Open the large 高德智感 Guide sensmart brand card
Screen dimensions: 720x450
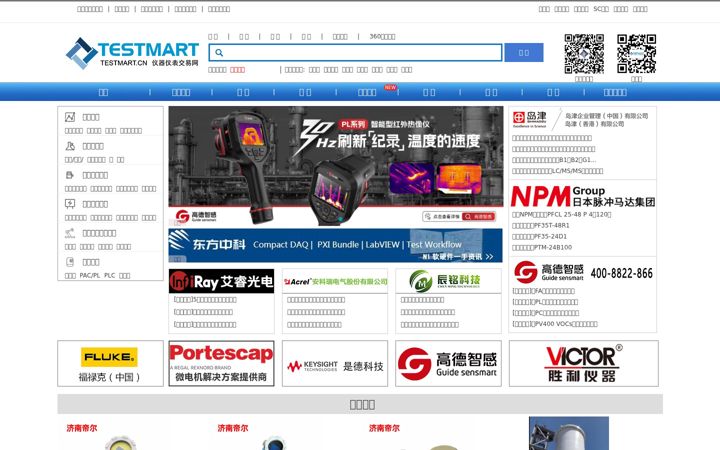coord(448,363)
